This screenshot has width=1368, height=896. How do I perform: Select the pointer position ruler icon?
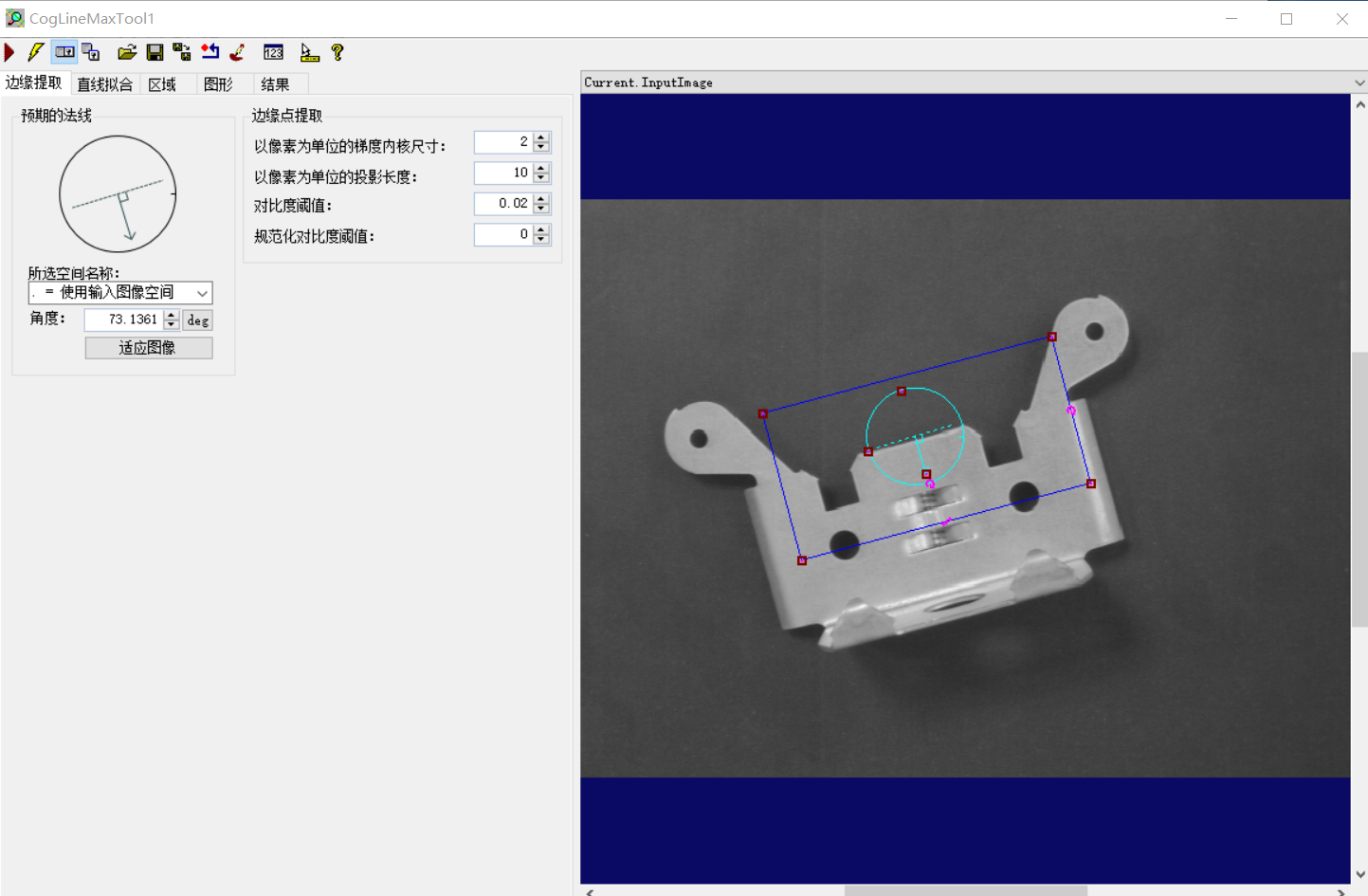[x=309, y=52]
